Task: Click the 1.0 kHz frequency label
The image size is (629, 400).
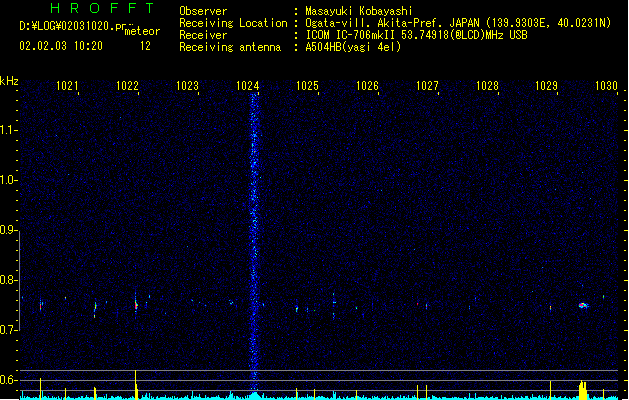Action: tap(9, 180)
